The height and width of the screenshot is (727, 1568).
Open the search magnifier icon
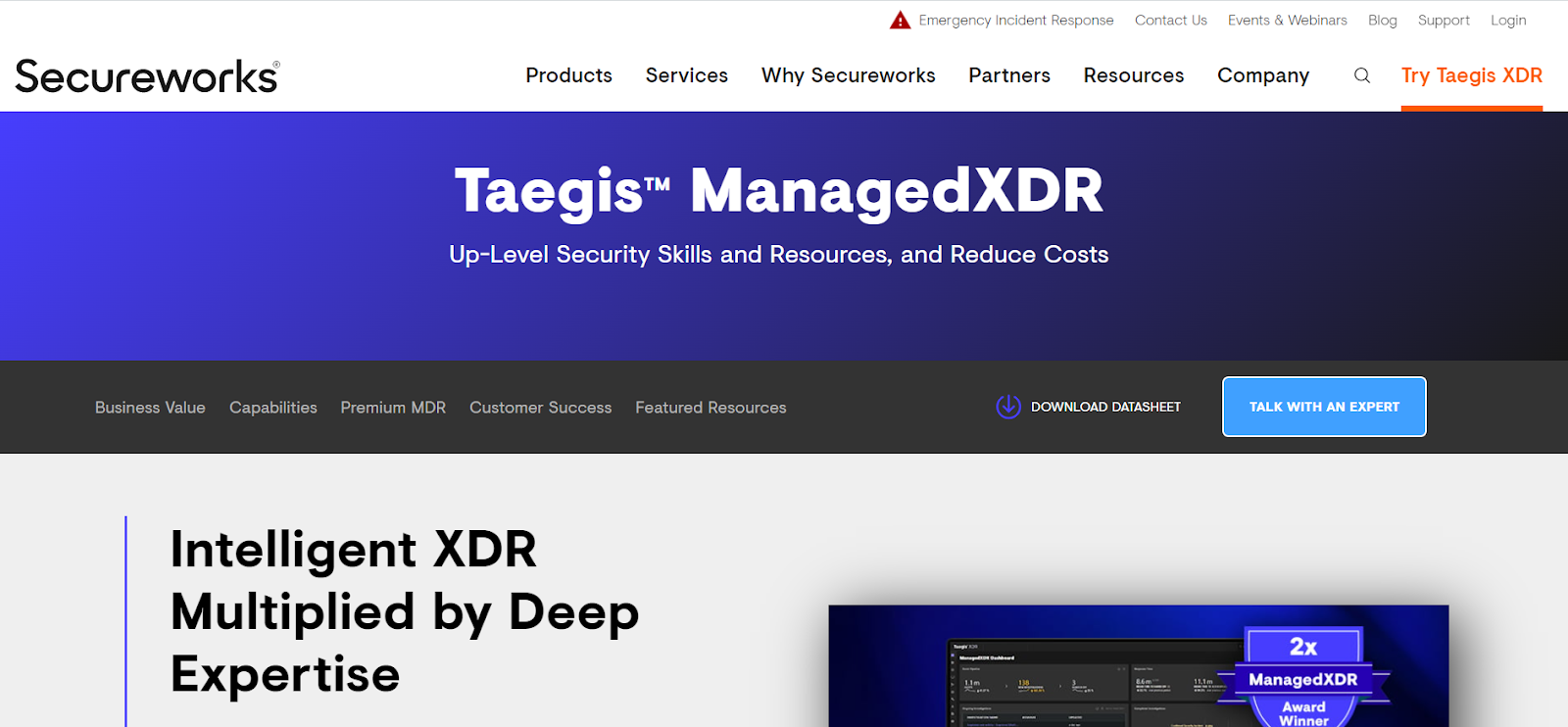[1362, 75]
